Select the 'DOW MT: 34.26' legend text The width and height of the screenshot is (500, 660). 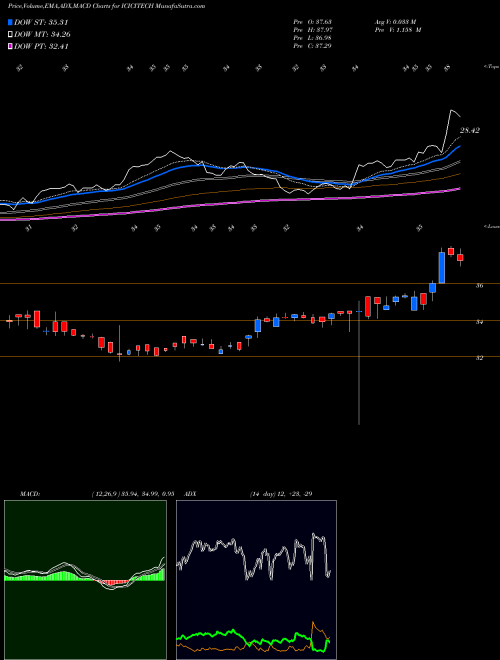coord(42,35)
